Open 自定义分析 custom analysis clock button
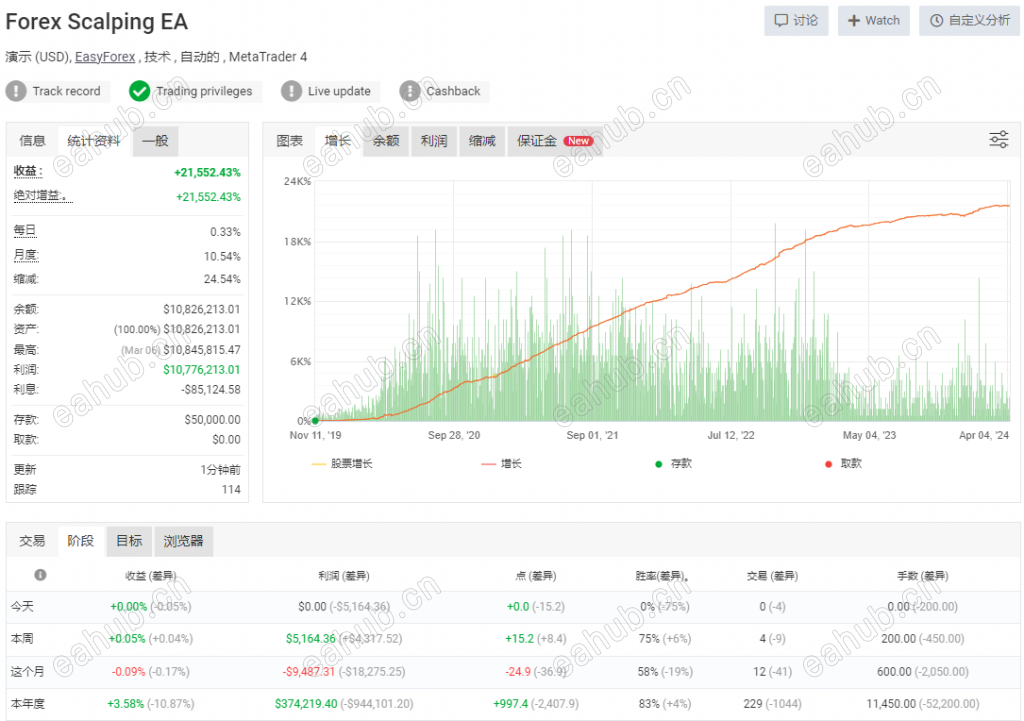The width and height of the screenshot is (1024, 721). 970,21
